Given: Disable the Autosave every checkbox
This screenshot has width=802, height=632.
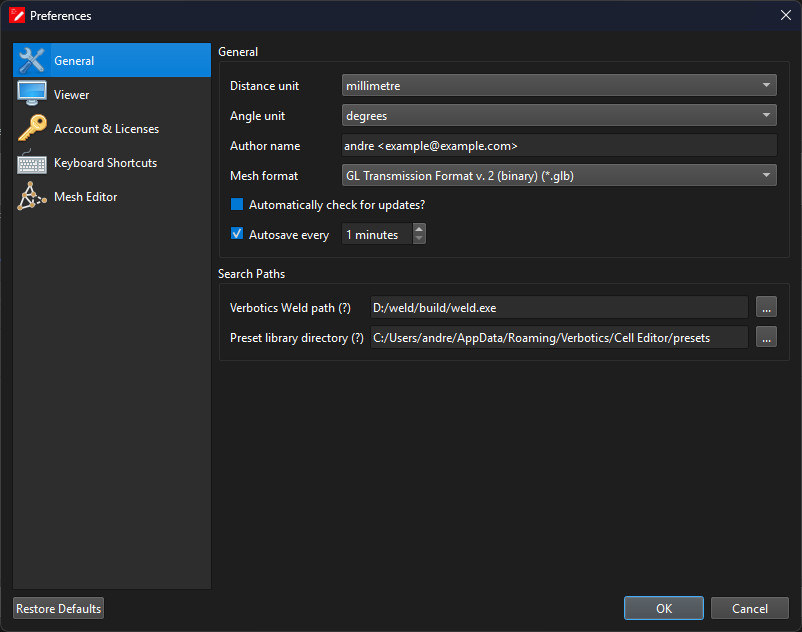Looking at the screenshot, I should tap(237, 234).
